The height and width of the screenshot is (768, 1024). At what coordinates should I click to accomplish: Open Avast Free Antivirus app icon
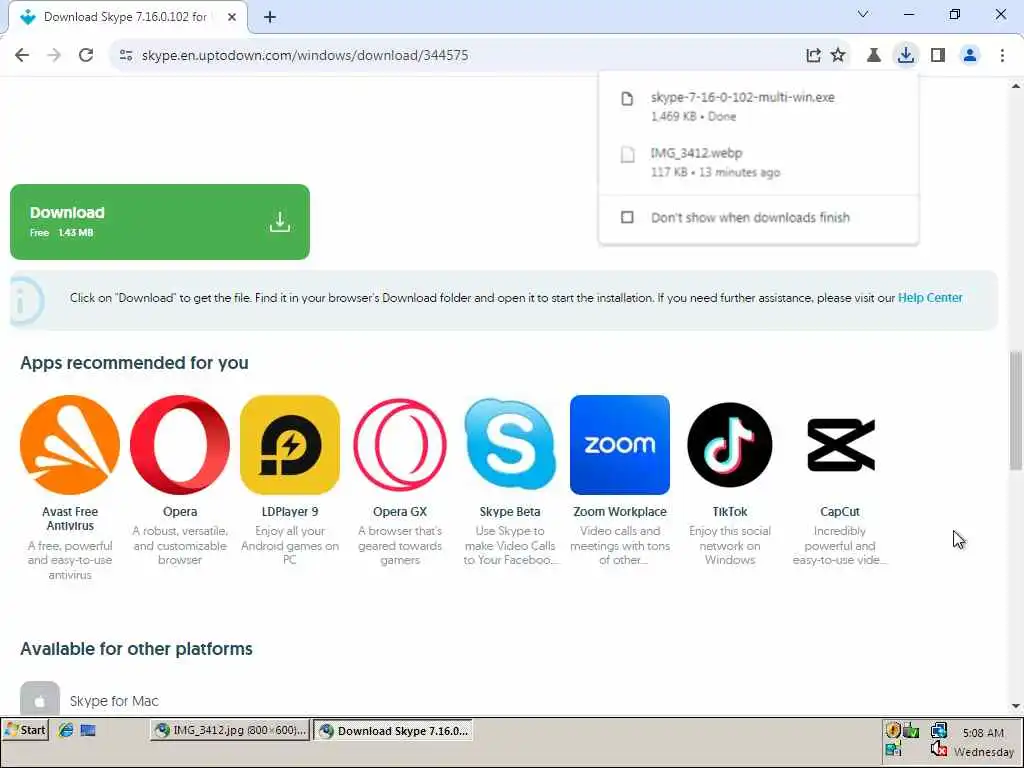click(x=70, y=445)
